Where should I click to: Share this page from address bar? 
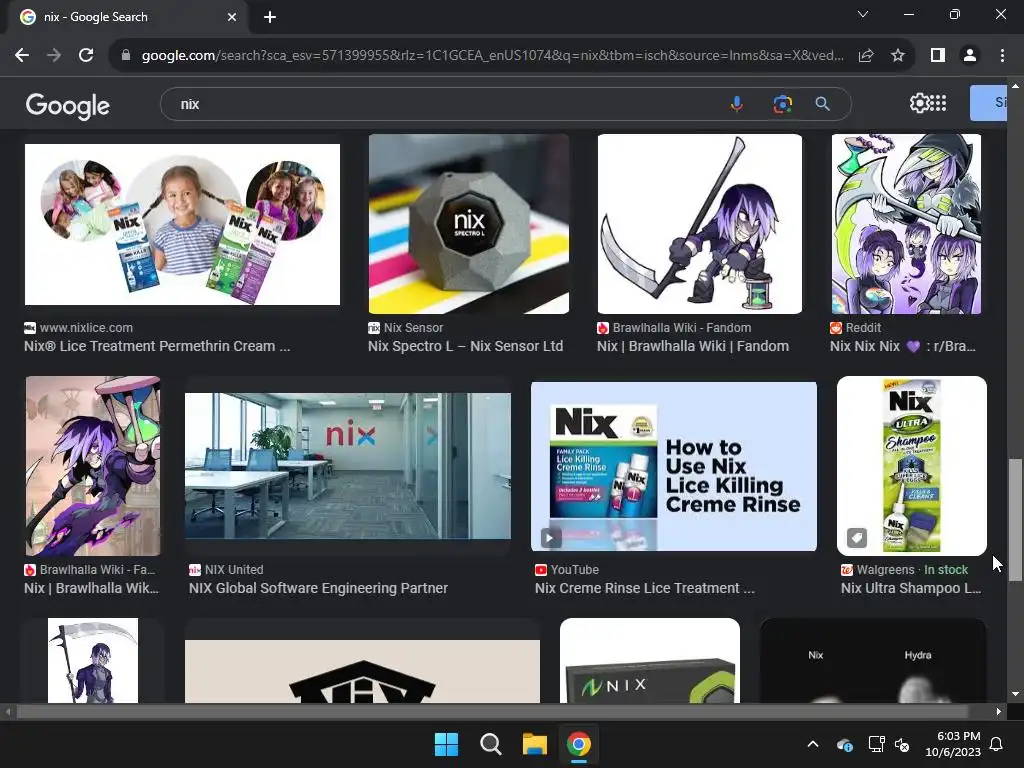tap(866, 56)
